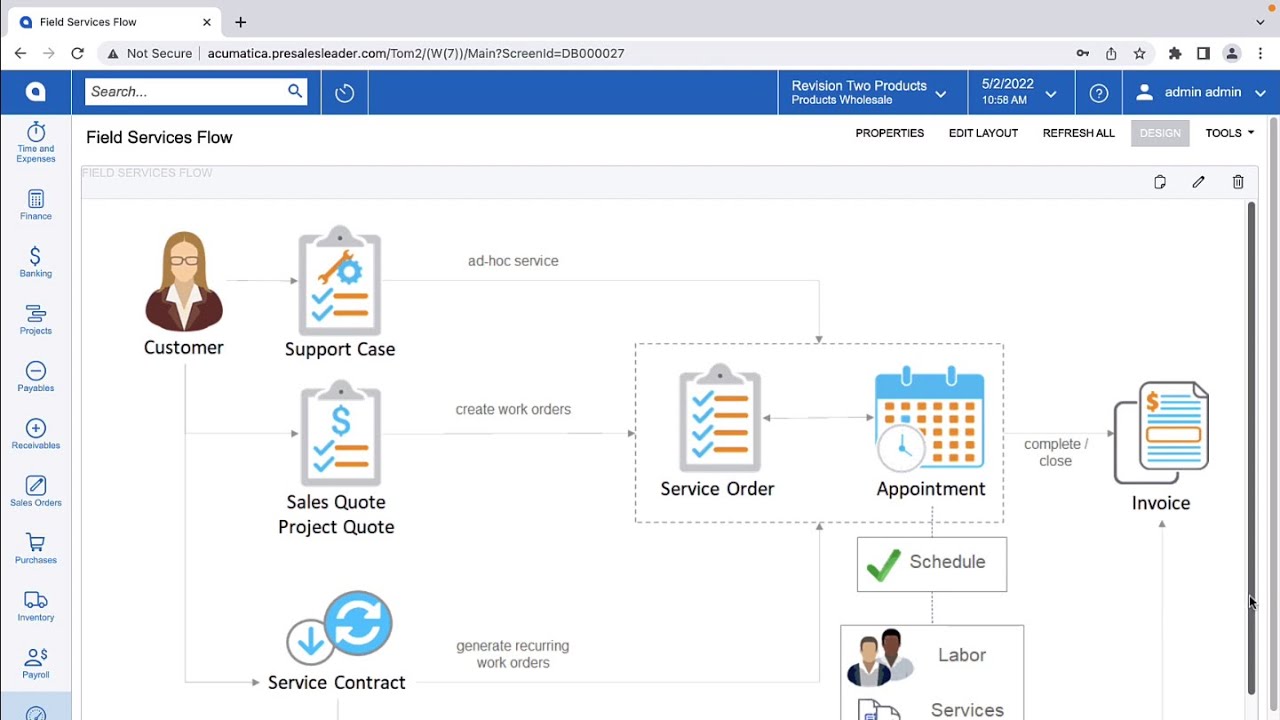1280x720 pixels.
Task: Click the Services text in diagram
Action: pos(967,710)
